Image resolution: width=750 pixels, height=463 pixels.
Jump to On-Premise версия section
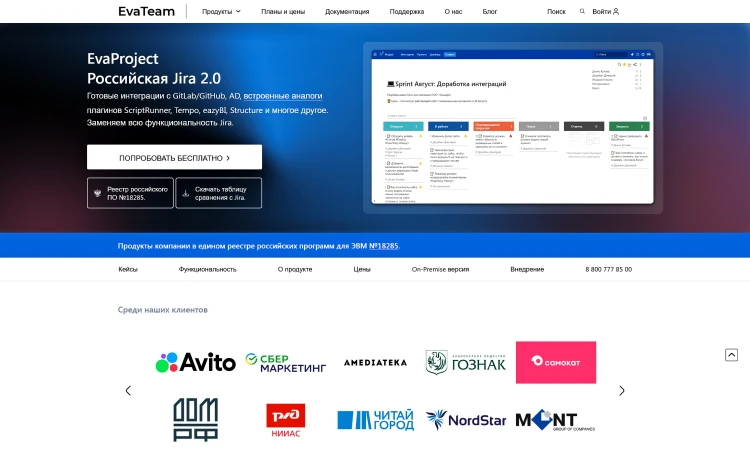pos(440,269)
